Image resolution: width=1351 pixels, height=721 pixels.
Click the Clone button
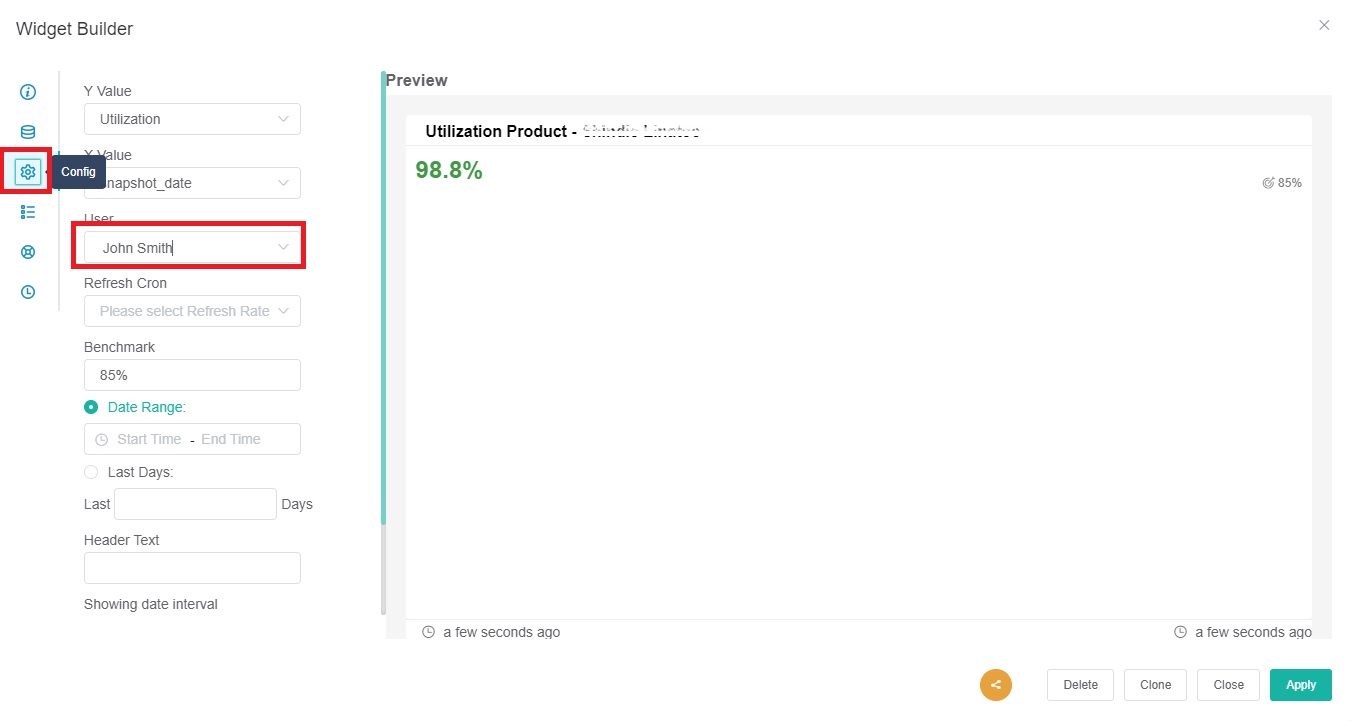(x=1155, y=685)
